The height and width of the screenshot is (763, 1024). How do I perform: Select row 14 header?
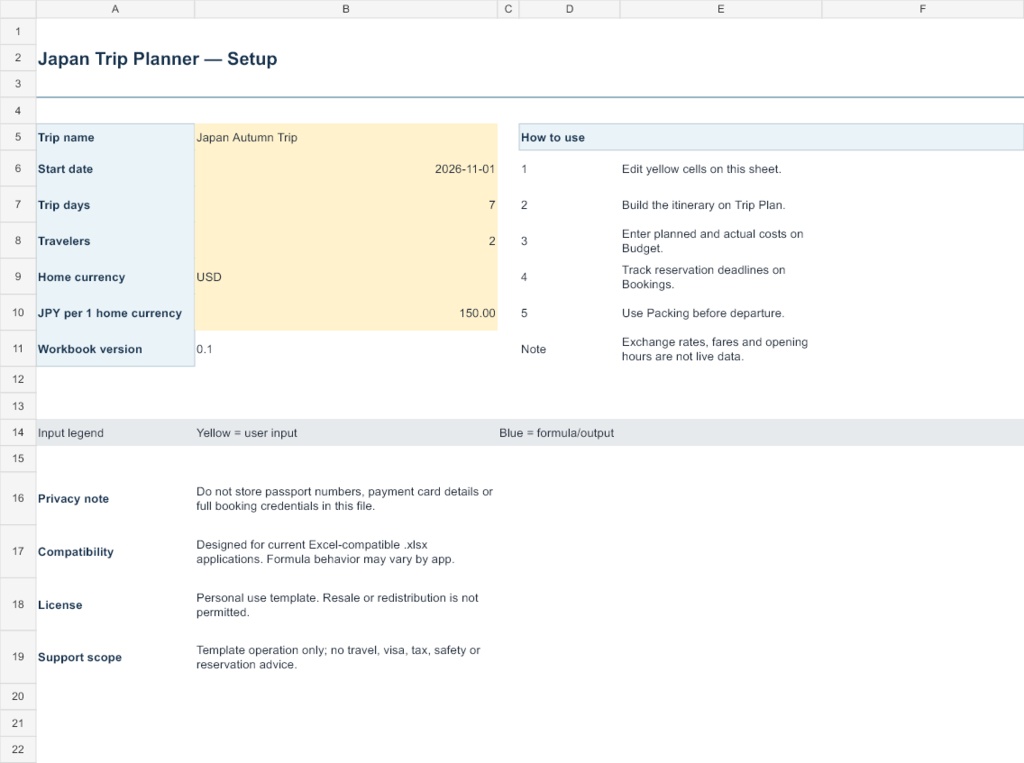(x=18, y=432)
